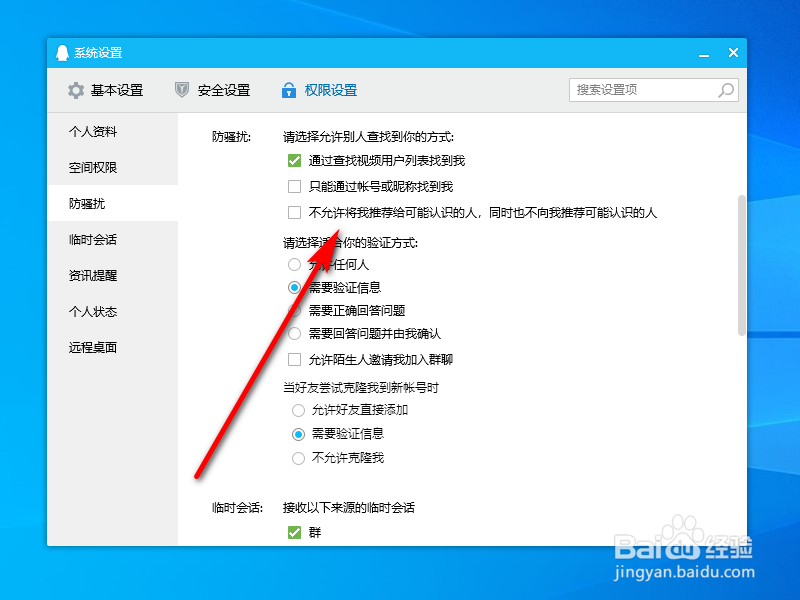The image size is (800, 600).
Task: Click the QQ penguin logo in title bar
Action: pos(62,53)
